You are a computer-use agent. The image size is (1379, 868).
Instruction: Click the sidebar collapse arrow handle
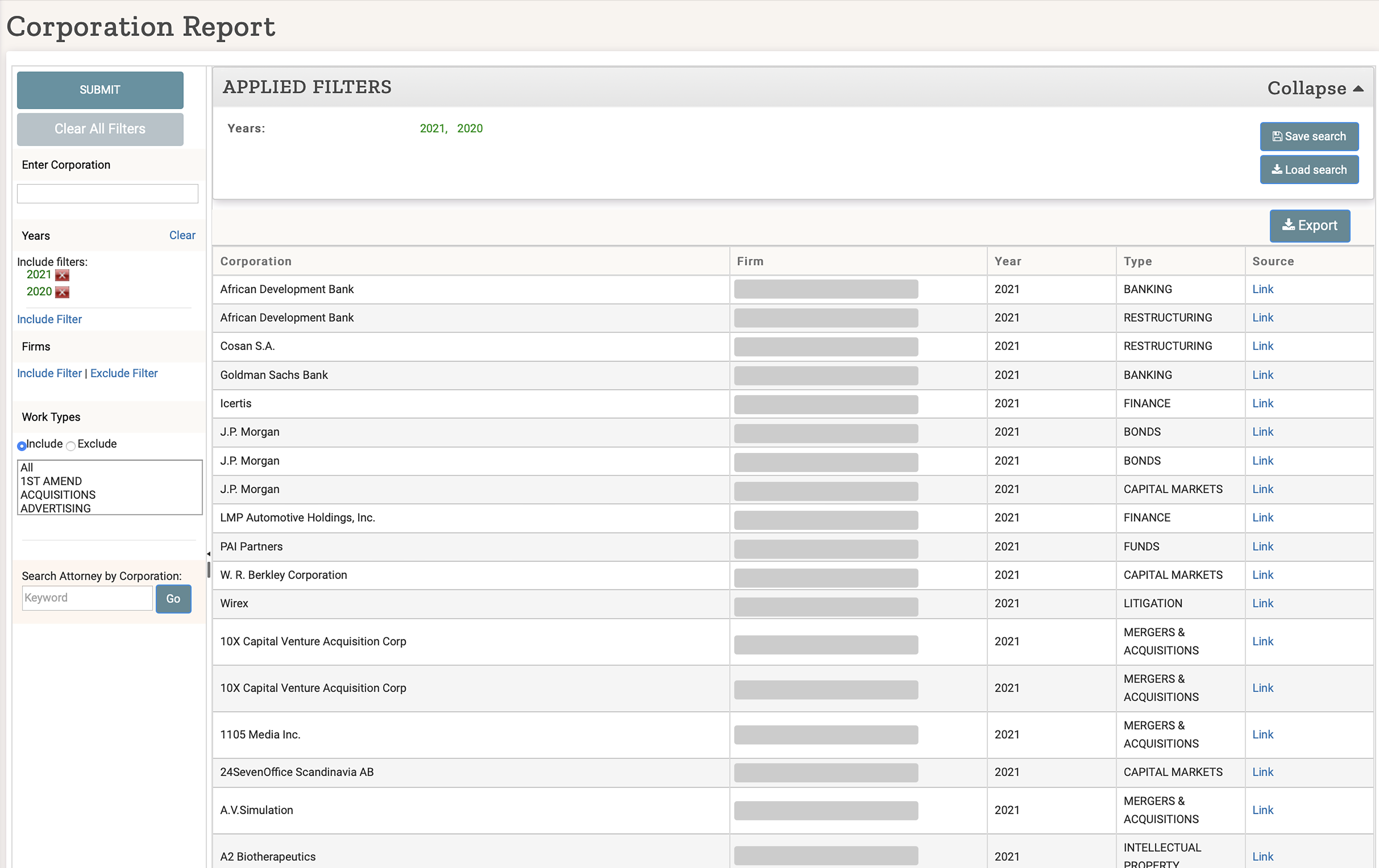(208, 554)
